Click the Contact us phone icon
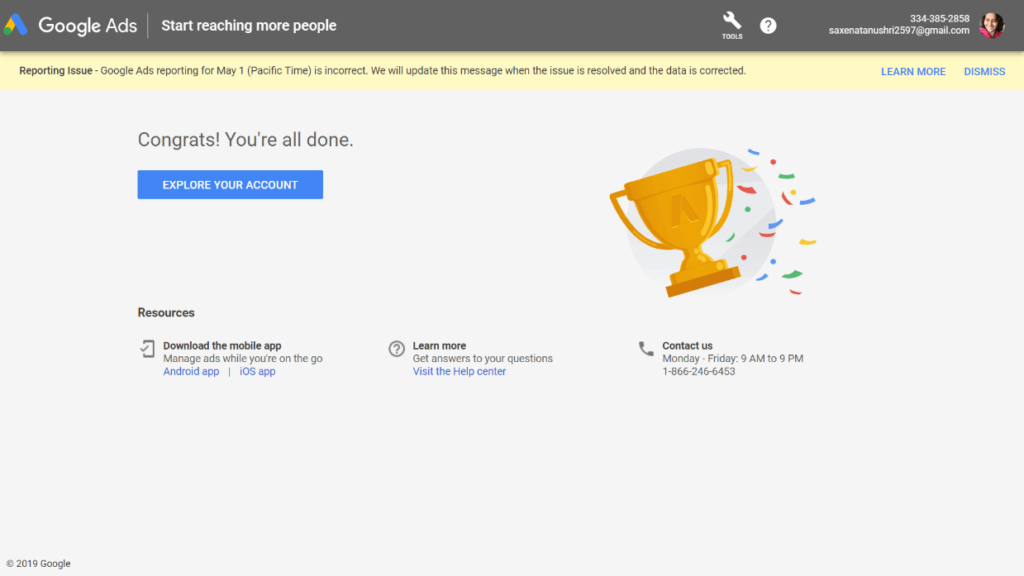 [646, 349]
